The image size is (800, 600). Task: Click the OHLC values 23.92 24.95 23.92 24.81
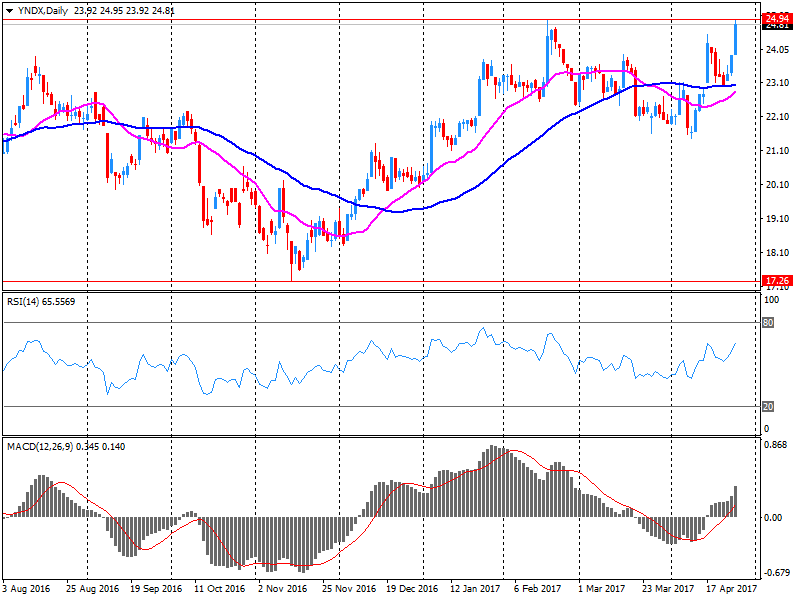[x=124, y=10]
